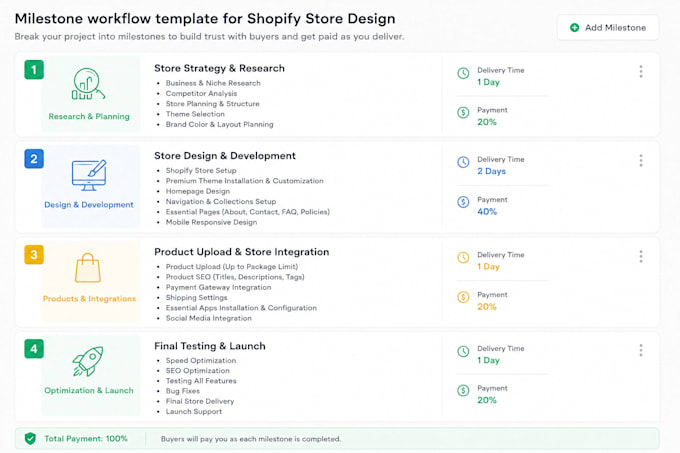The height and width of the screenshot is (453, 680).
Task: Click the dollar icon for Store Strategy payment
Action: coord(463,113)
